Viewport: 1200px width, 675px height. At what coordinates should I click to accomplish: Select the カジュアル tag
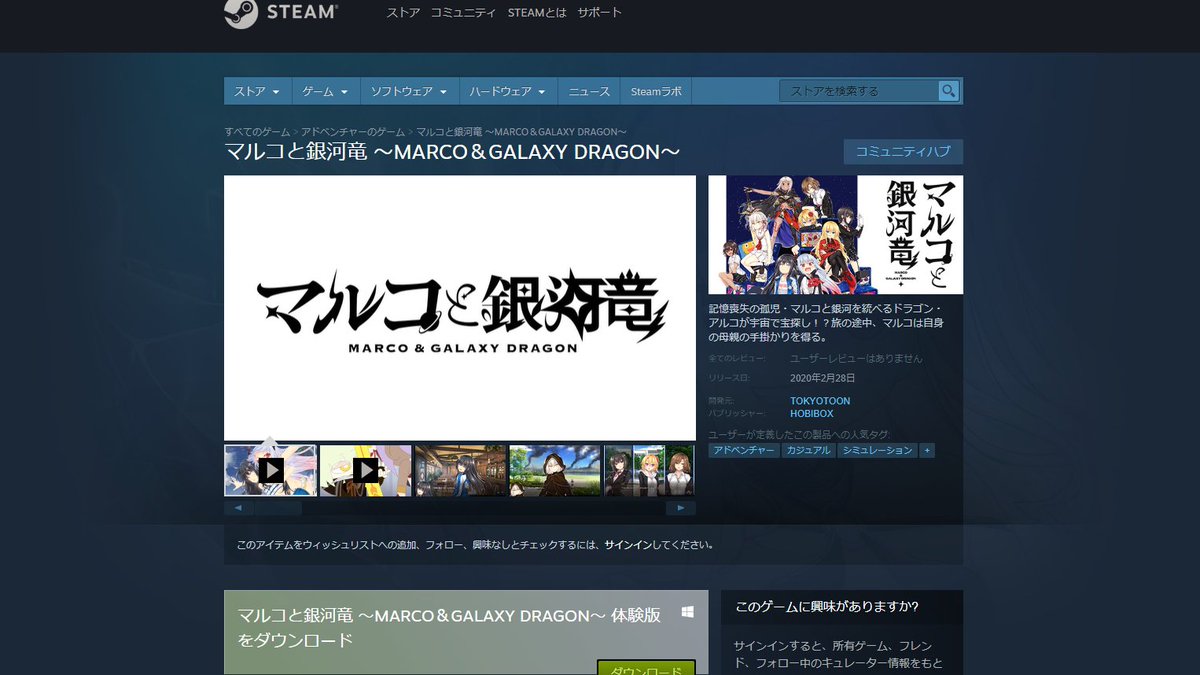pyautogui.click(x=808, y=450)
